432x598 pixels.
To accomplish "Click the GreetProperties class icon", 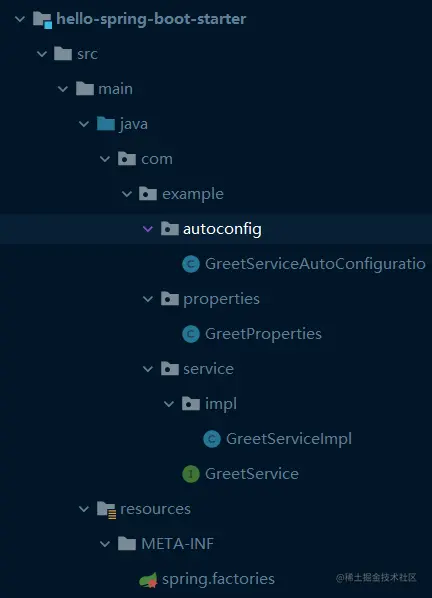I will pos(191,334).
